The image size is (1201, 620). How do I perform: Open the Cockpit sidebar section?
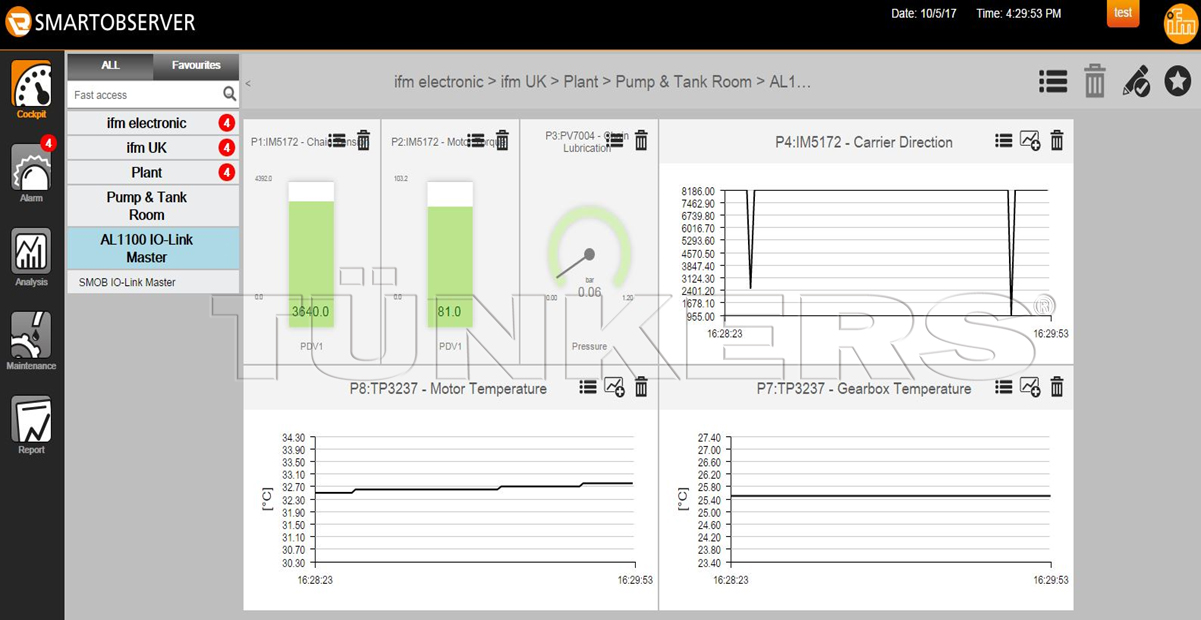(x=31, y=89)
